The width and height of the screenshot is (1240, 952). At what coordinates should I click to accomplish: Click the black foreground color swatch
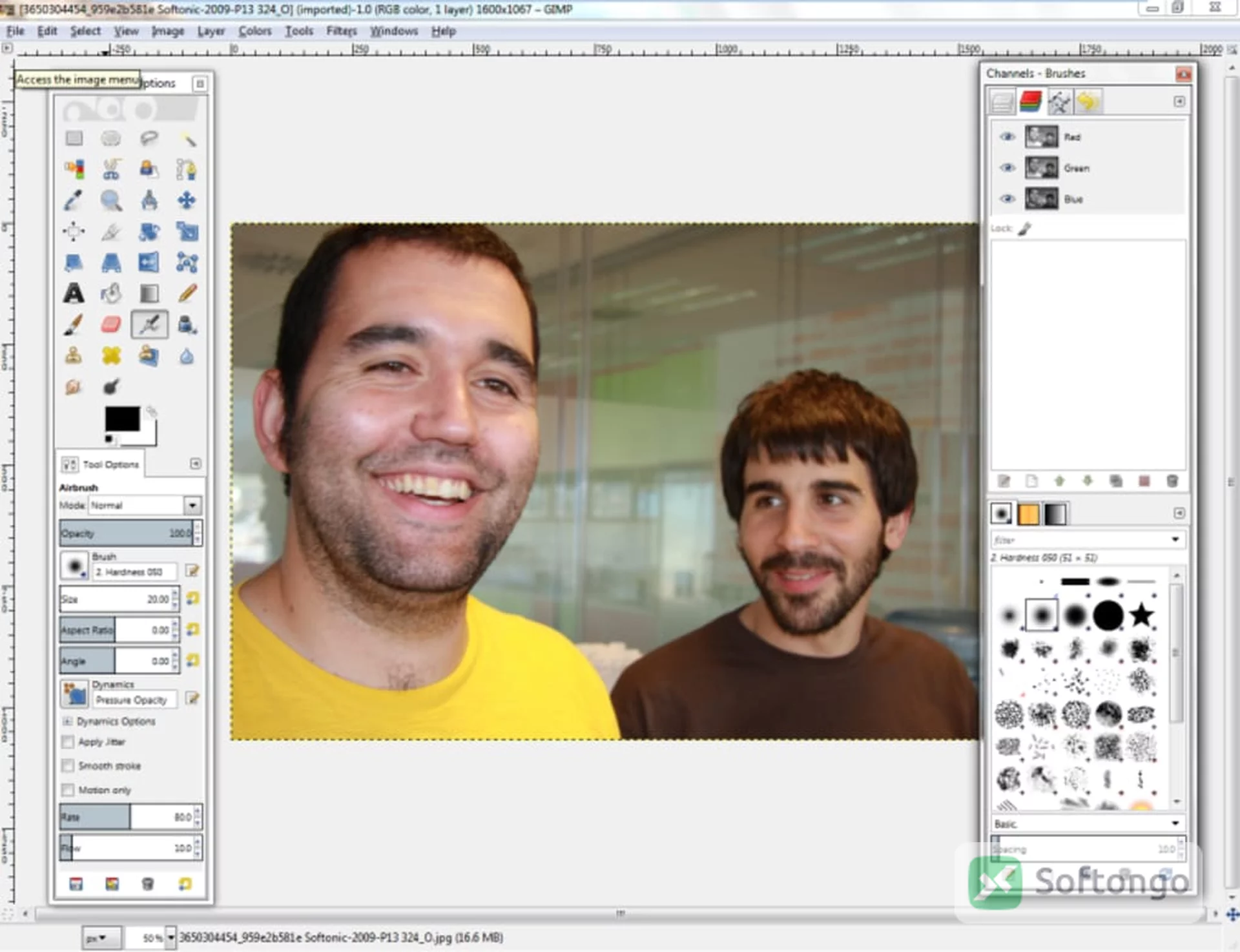tap(122, 419)
